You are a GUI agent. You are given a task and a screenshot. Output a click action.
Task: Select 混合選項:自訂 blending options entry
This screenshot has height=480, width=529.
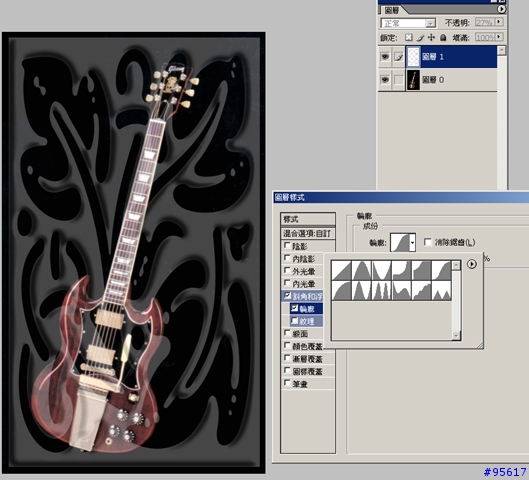click(308, 233)
